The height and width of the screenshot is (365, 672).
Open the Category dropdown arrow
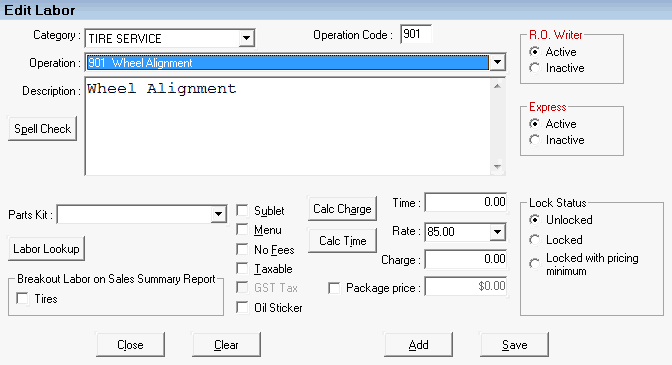(x=246, y=38)
